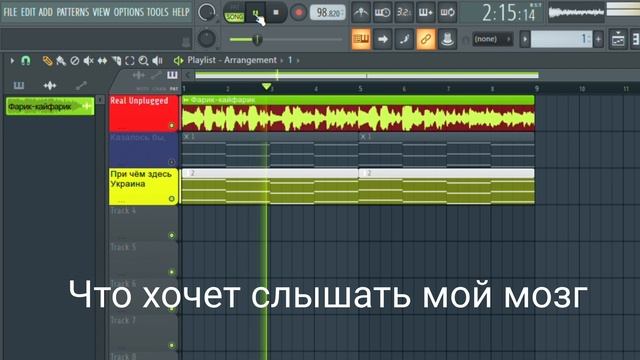Open the VIEW menu
Image resolution: width=640 pixels, height=360 pixels.
tap(101, 12)
